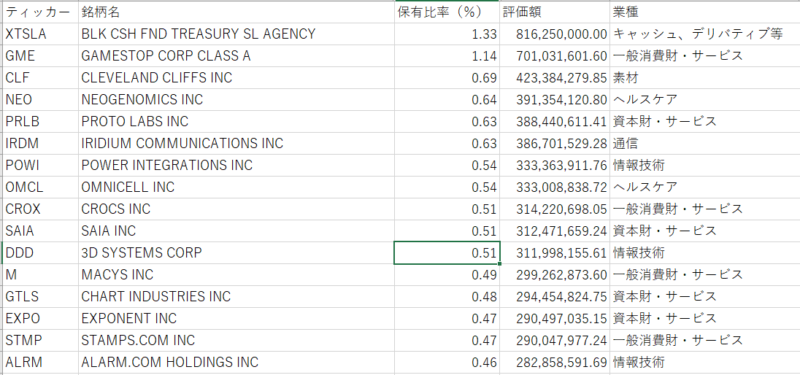Click the キャッシュ、デリバティブ等 sector cell

pyautogui.click(x=705, y=34)
